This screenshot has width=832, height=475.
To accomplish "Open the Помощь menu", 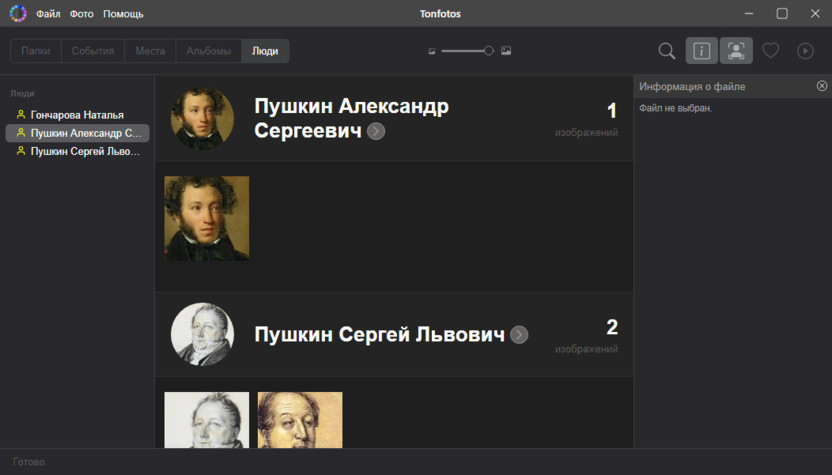I will [x=123, y=14].
